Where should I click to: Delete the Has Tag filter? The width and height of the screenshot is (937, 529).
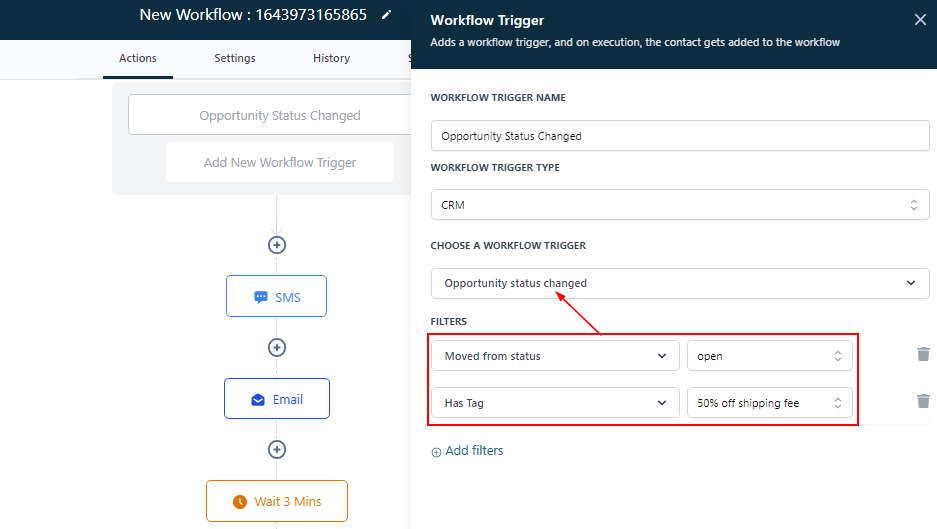[923, 401]
